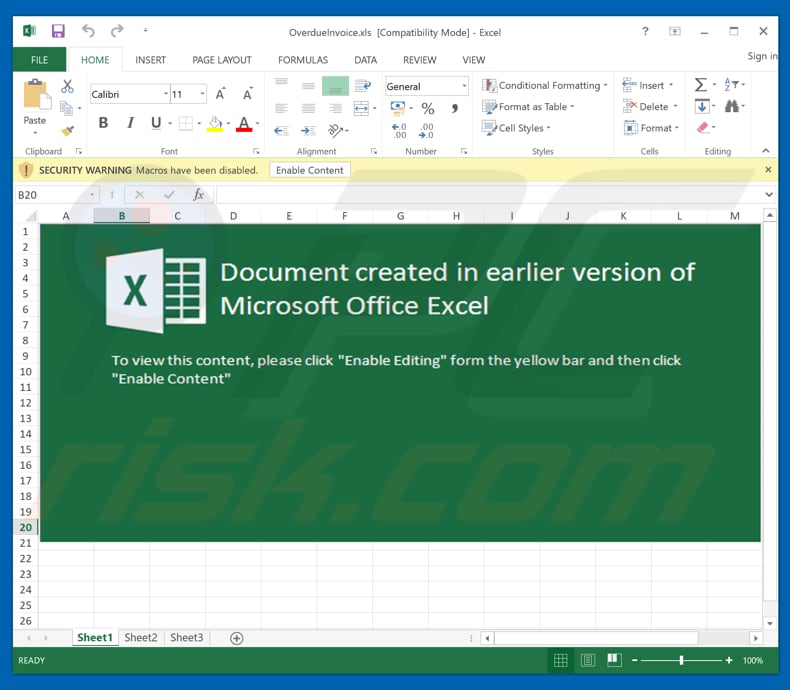Switch to the PAGE LAYOUT tab

tap(222, 60)
